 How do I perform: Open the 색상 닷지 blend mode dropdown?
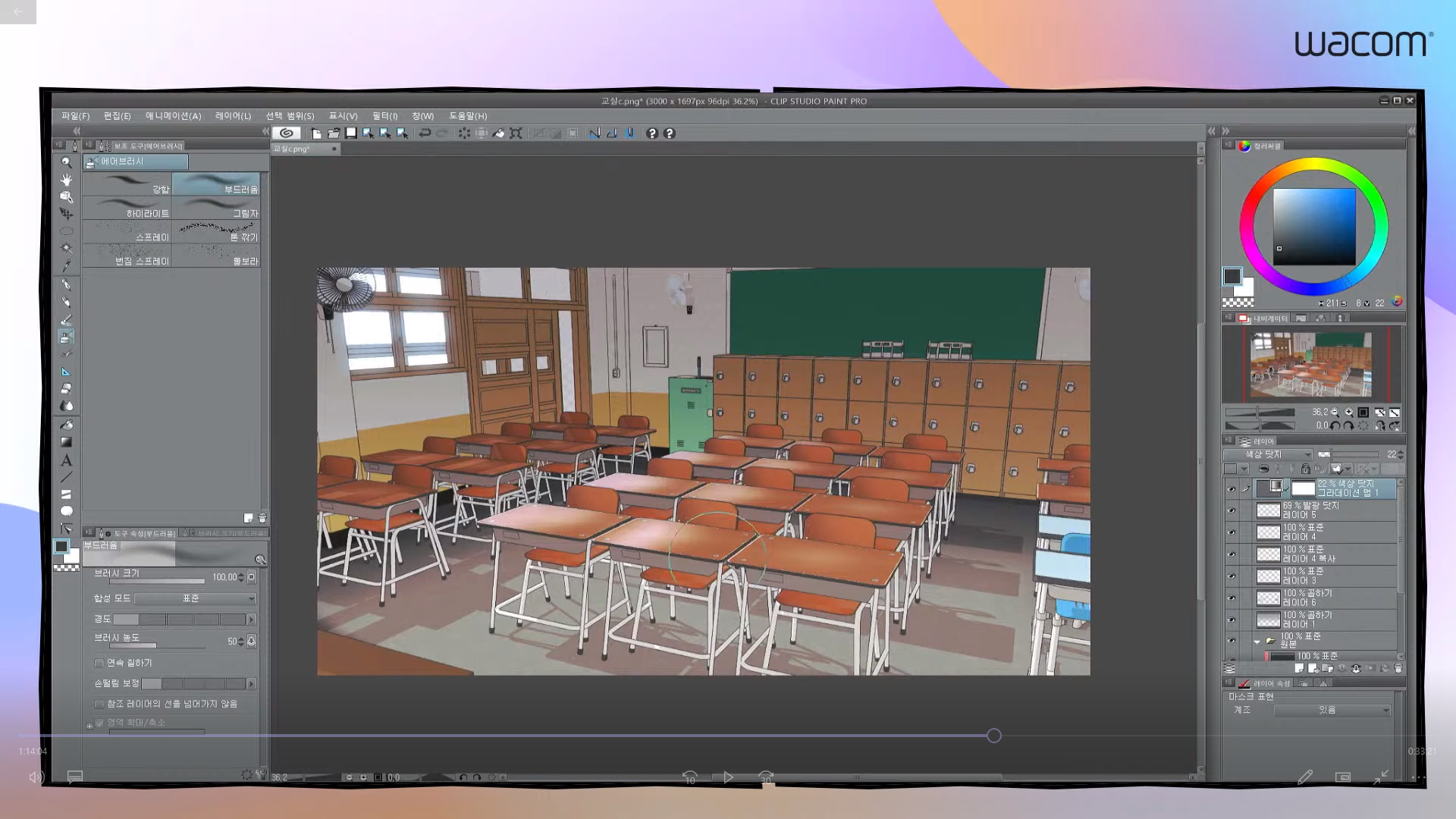coord(1268,454)
